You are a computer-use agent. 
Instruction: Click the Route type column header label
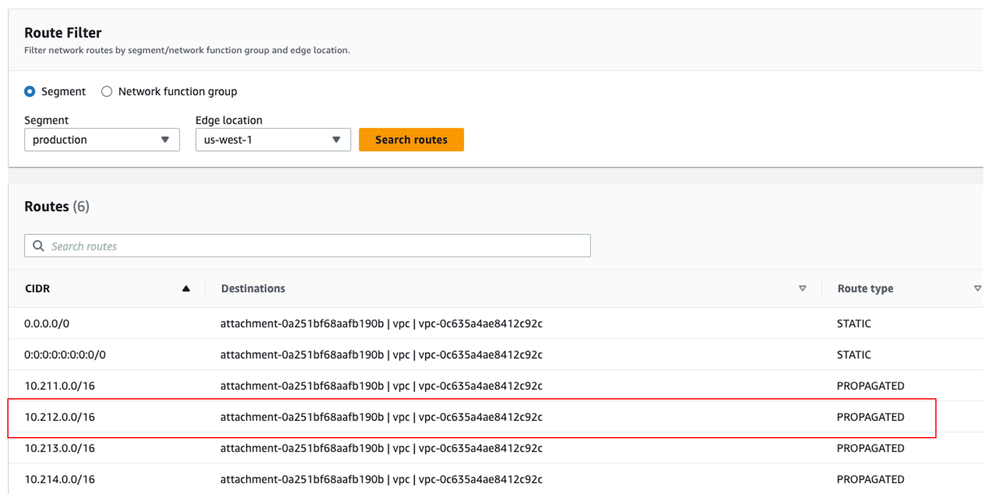point(865,289)
